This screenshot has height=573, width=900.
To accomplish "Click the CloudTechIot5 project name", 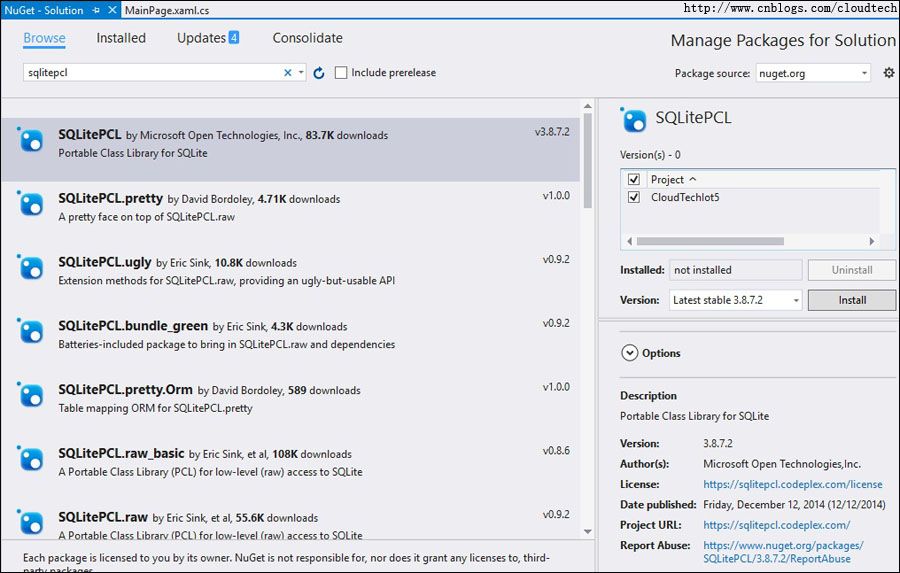I will click(x=685, y=197).
